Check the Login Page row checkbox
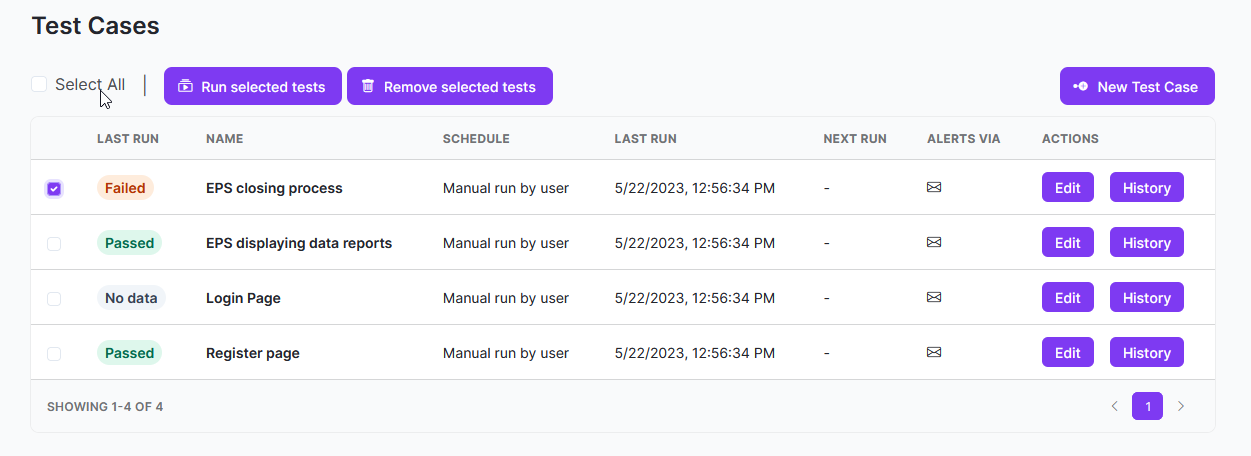 pyautogui.click(x=54, y=298)
